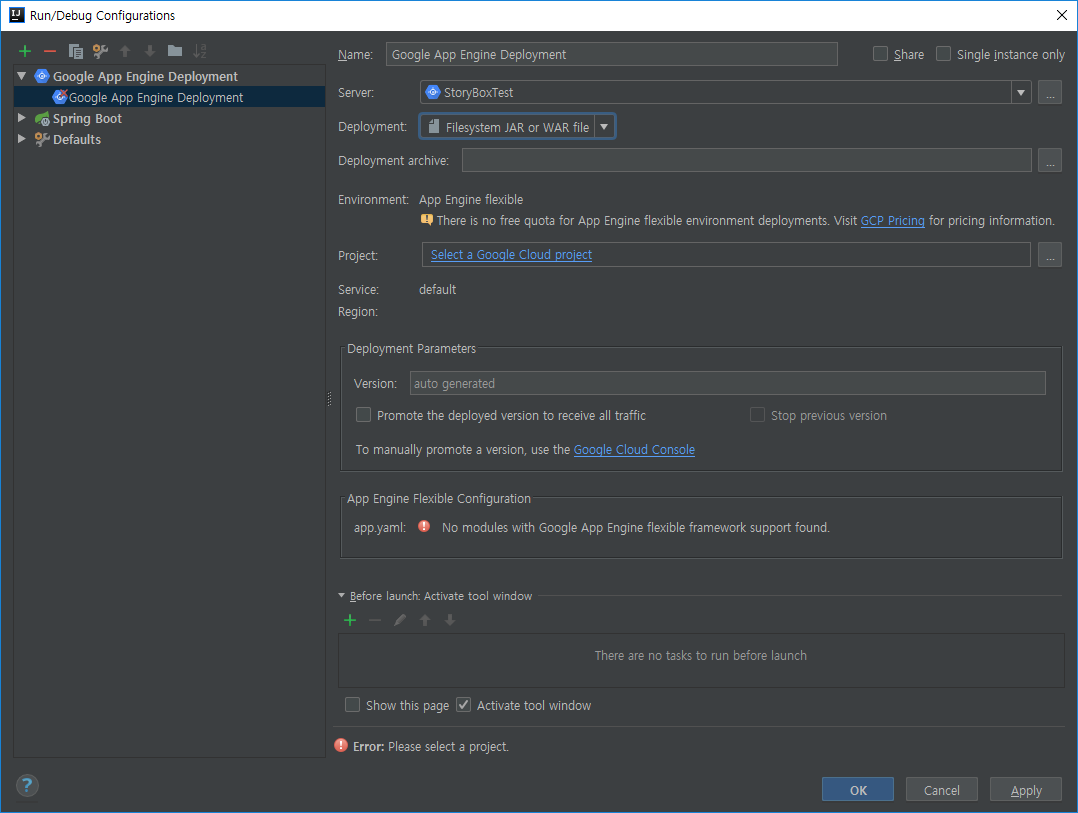Image resolution: width=1078 pixels, height=813 pixels.
Task: Move the before-launch task up
Action: pos(425,621)
